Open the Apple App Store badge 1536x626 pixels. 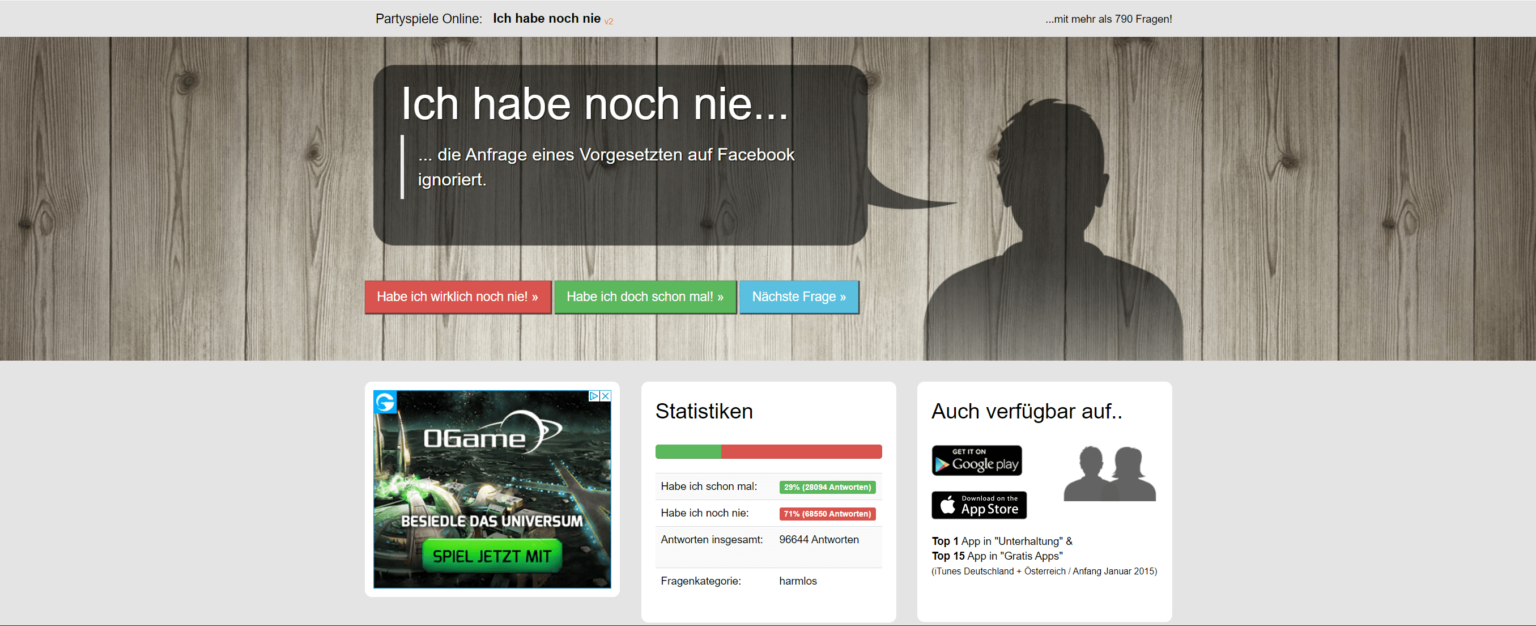point(978,505)
